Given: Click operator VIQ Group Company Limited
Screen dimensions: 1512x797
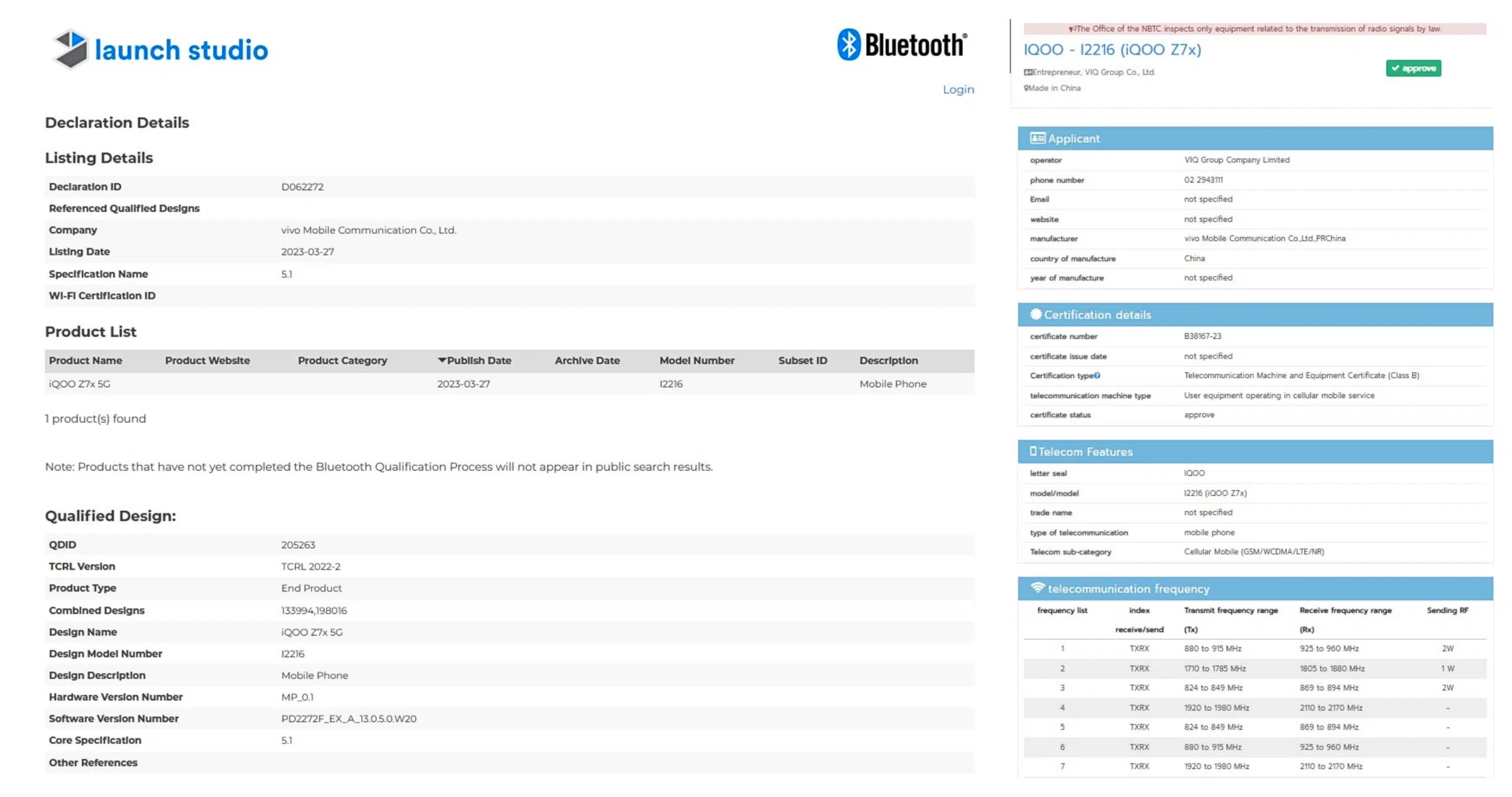Looking at the screenshot, I should tap(1236, 160).
